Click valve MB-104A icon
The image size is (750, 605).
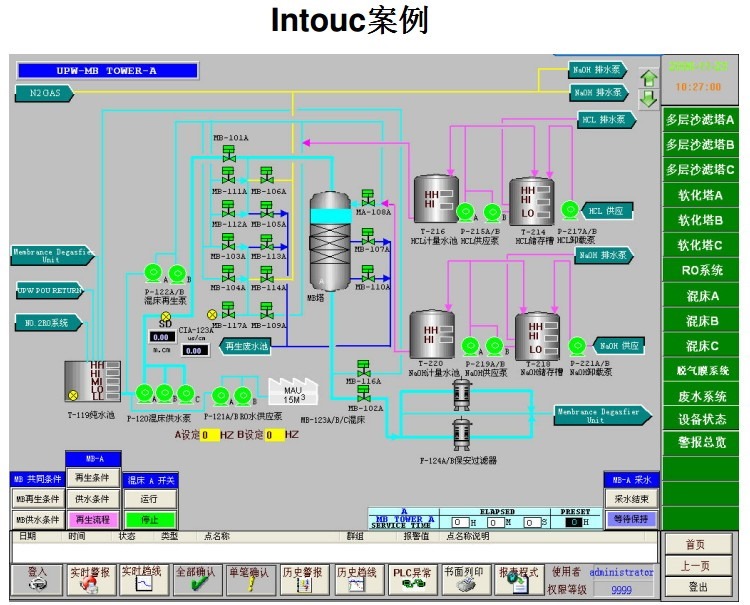228,274
